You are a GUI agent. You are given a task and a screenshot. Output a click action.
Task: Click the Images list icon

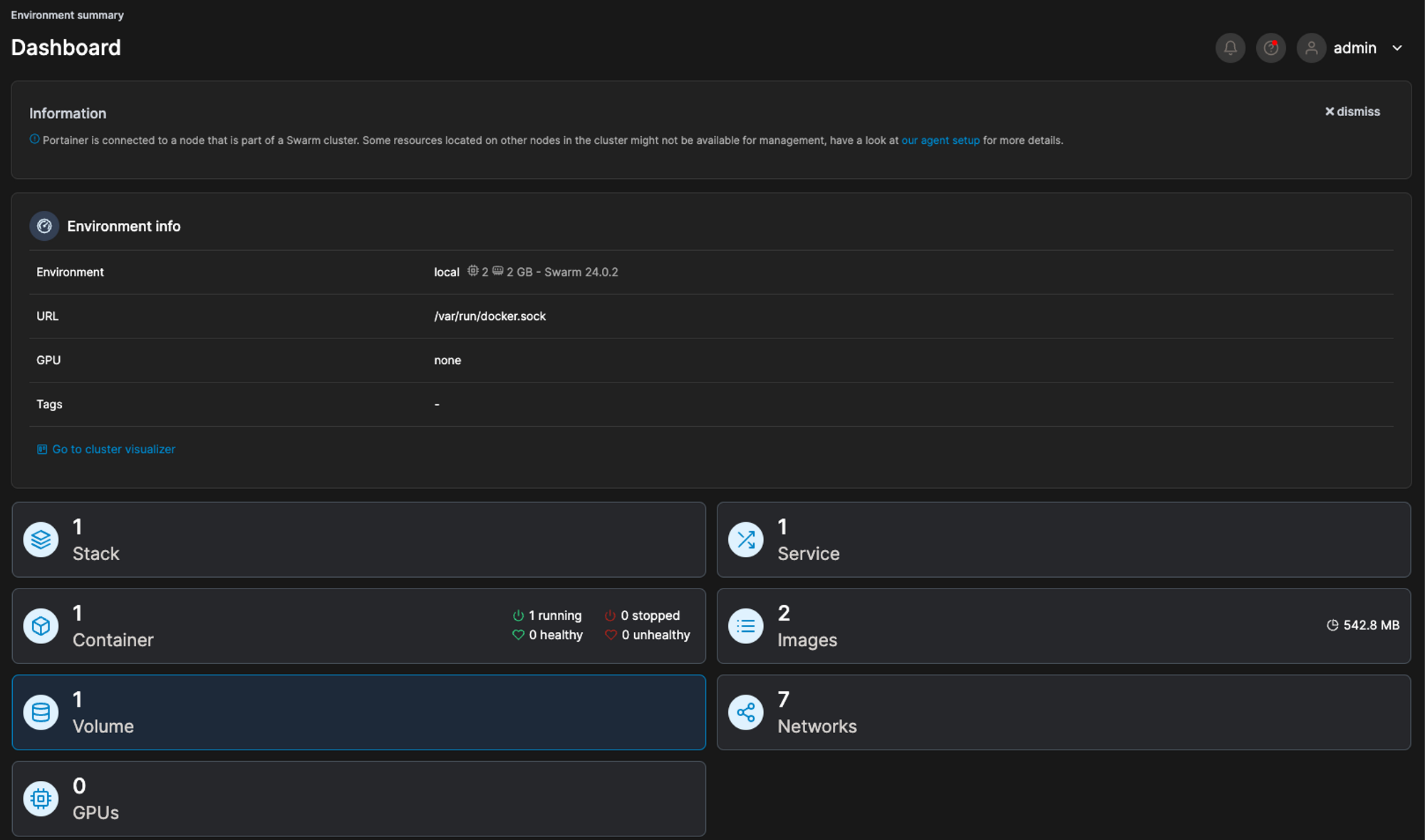(x=746, y=626)
